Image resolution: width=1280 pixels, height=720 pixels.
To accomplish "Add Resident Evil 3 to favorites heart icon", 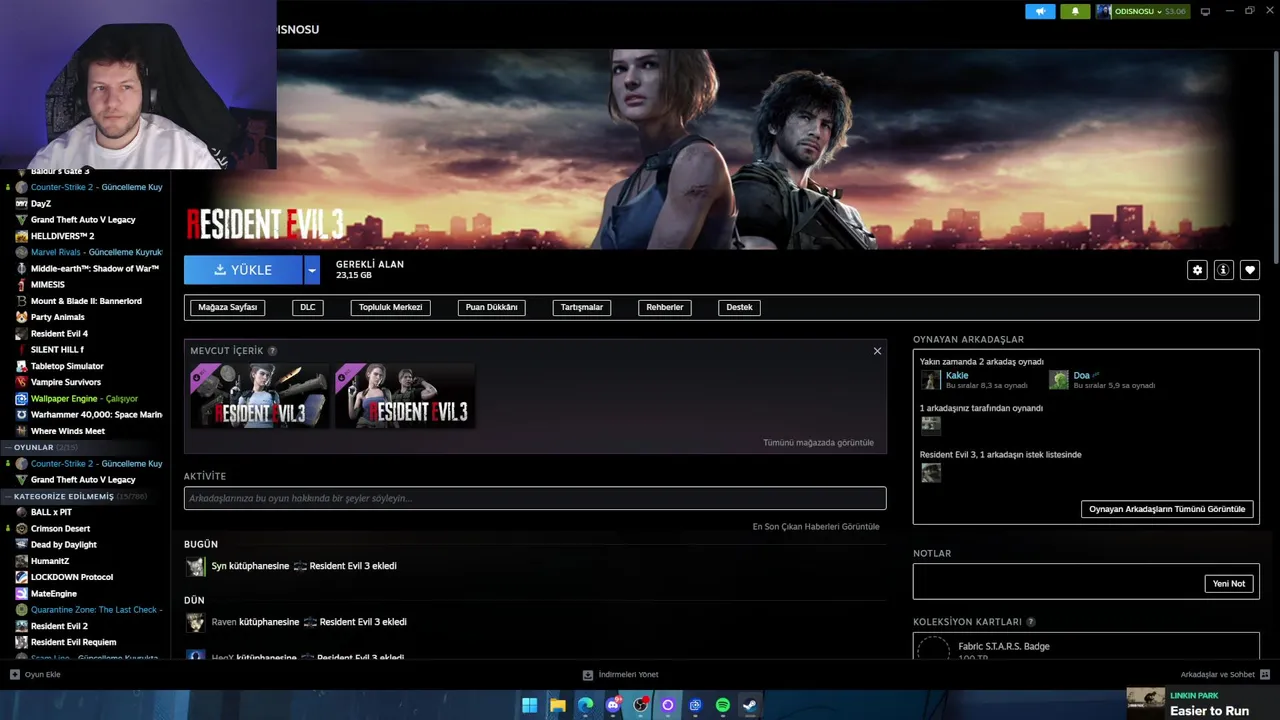I will click(x=1249, y=270).
